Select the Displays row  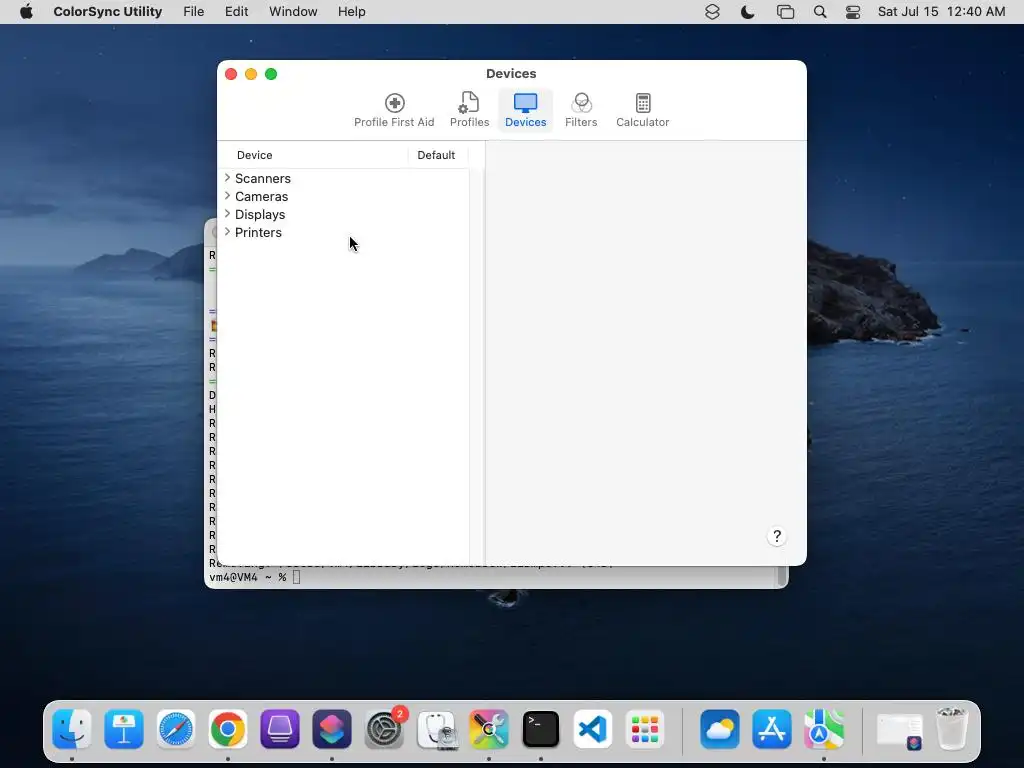[x=344, y=214]
